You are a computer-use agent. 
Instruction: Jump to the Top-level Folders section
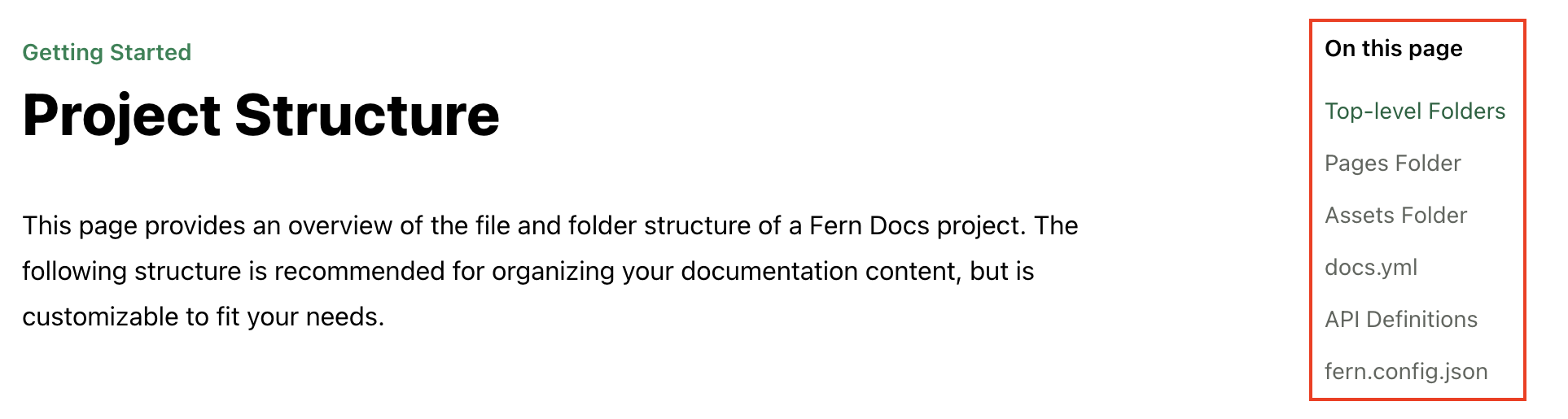[x=1415, y=111]
